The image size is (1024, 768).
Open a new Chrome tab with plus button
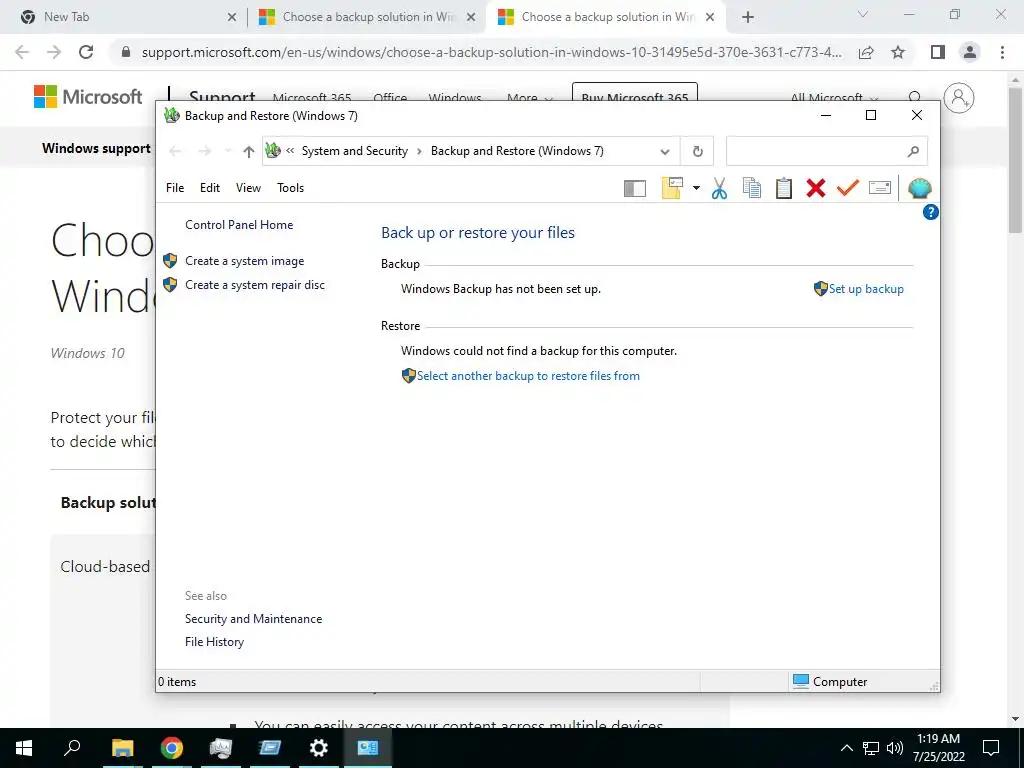(x=748, y=18)
